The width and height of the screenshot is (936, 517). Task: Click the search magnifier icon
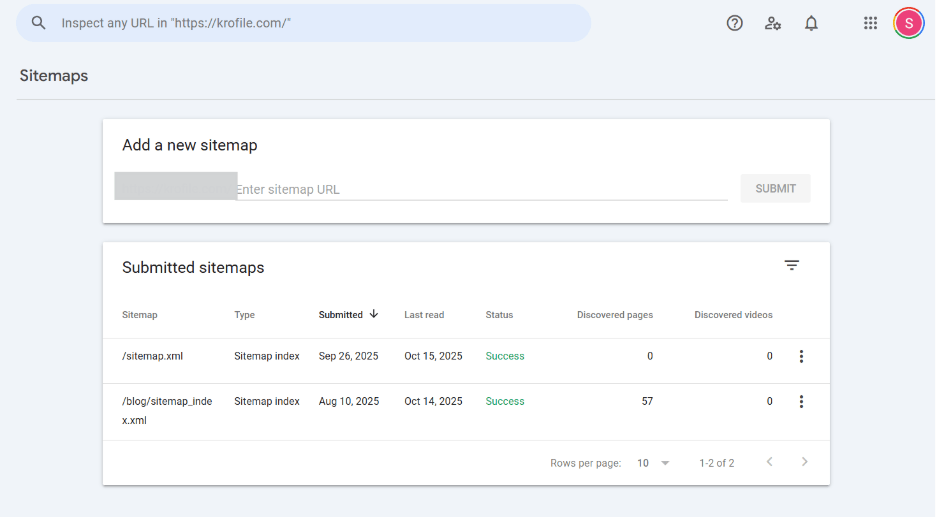pos(39,23)
